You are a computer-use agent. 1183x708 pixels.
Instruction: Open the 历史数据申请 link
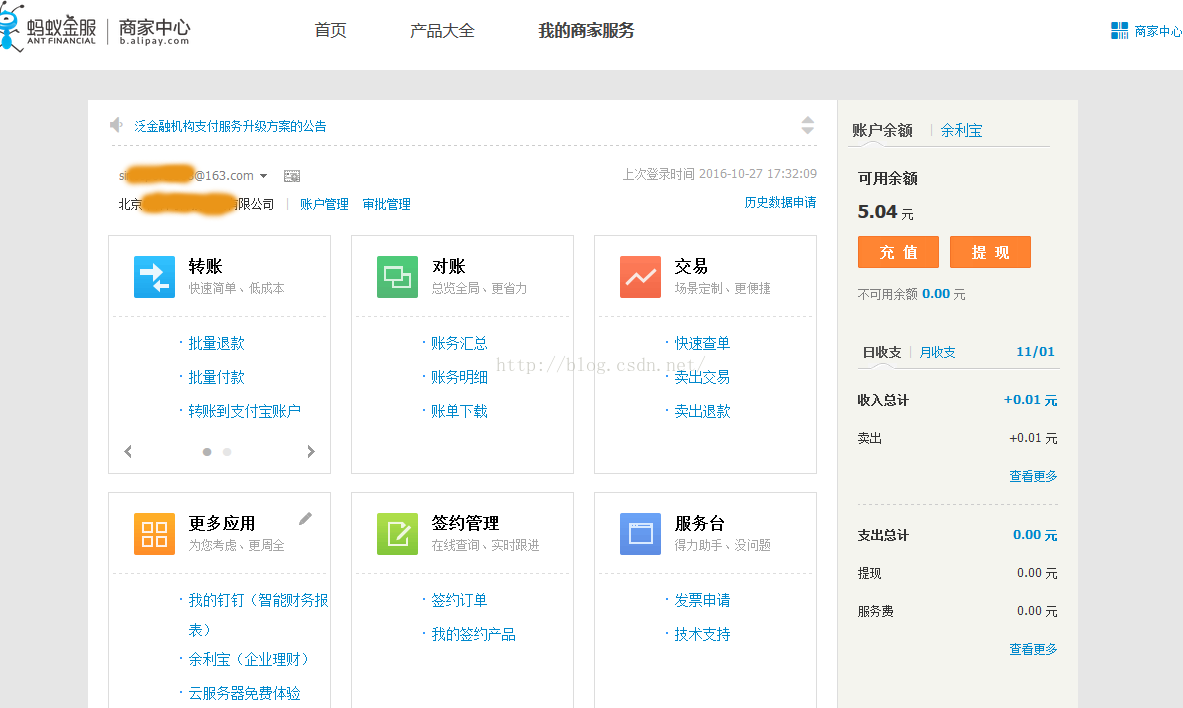pos(780,202)
